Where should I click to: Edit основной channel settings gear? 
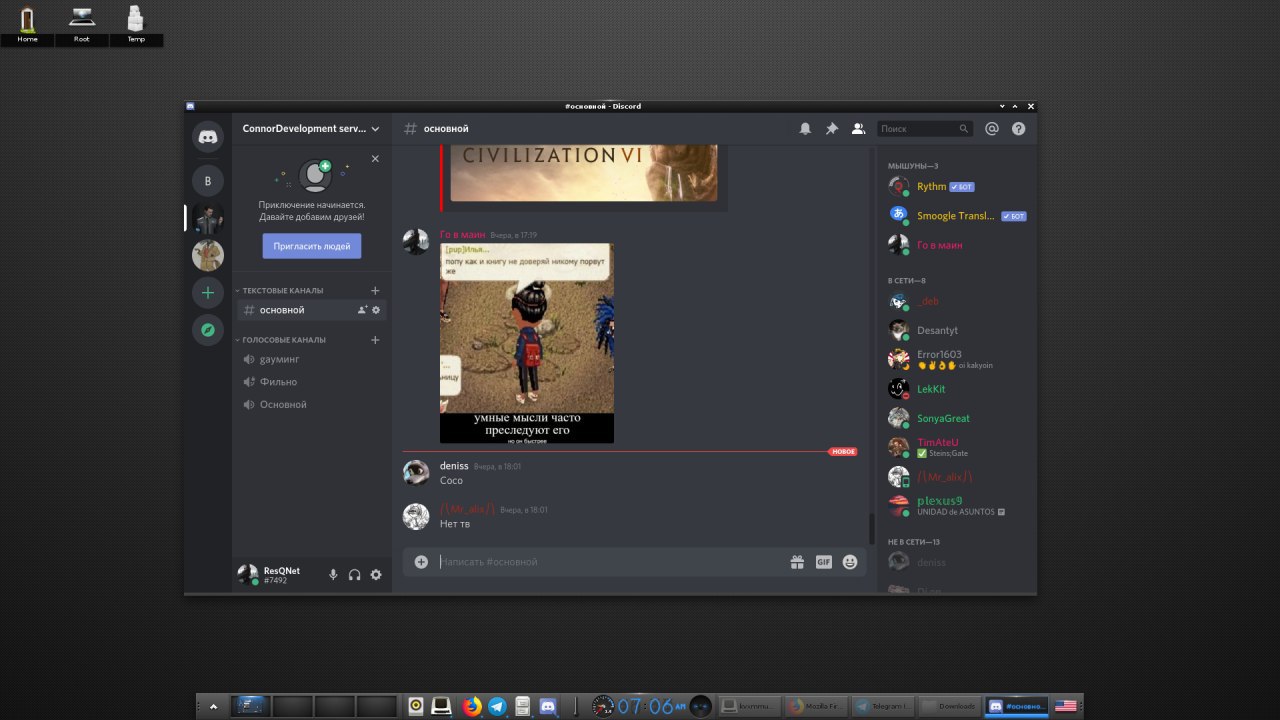(x=376, y=310)
